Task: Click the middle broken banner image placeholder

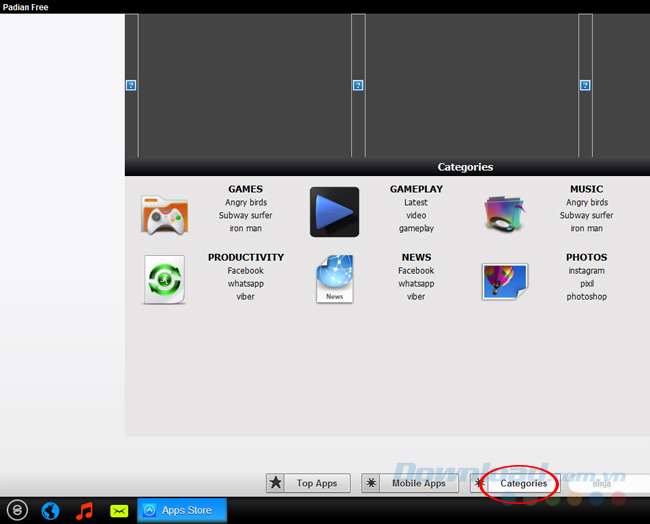Action: pyautogui.click(x=358, y=86)
